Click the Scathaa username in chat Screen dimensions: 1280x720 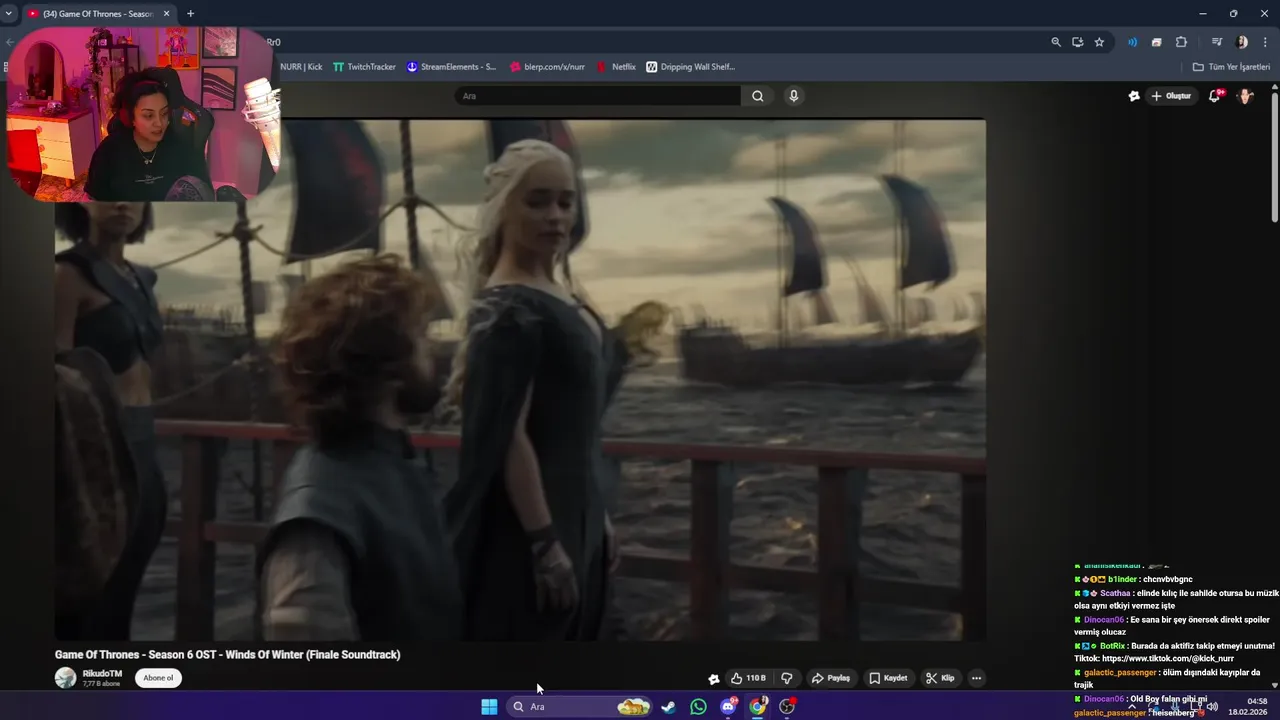(1114, 593)
